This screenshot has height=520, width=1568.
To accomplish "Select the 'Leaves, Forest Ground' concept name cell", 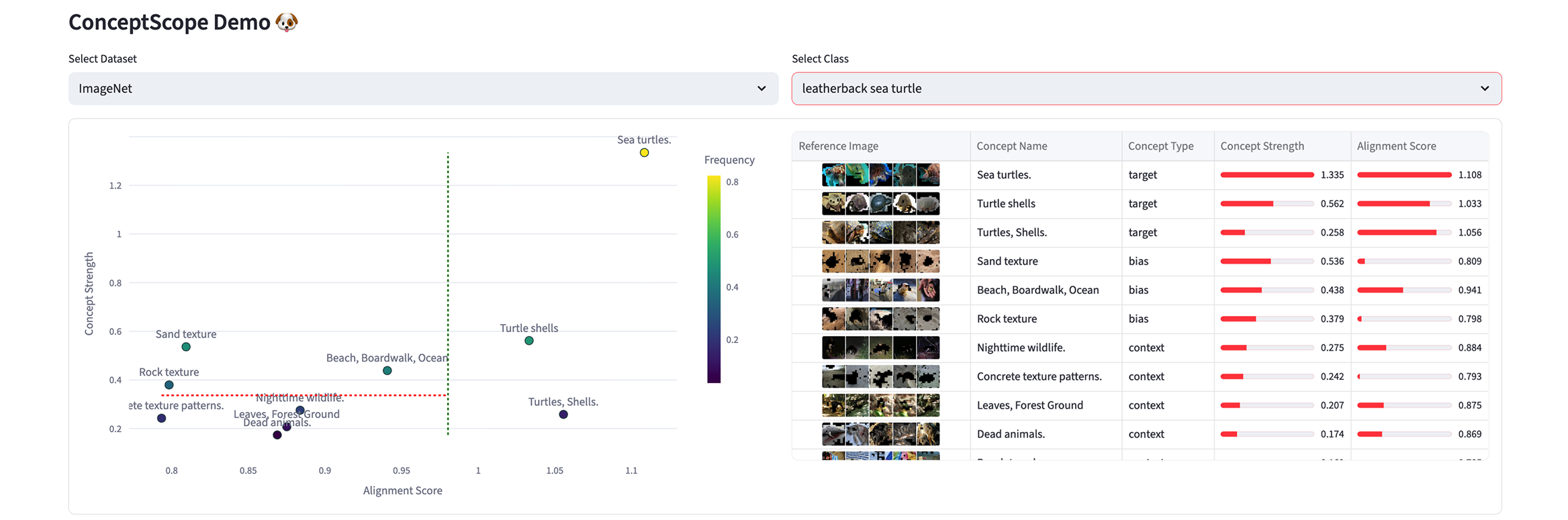I will pyautogui.click(x=1046, y=406).
